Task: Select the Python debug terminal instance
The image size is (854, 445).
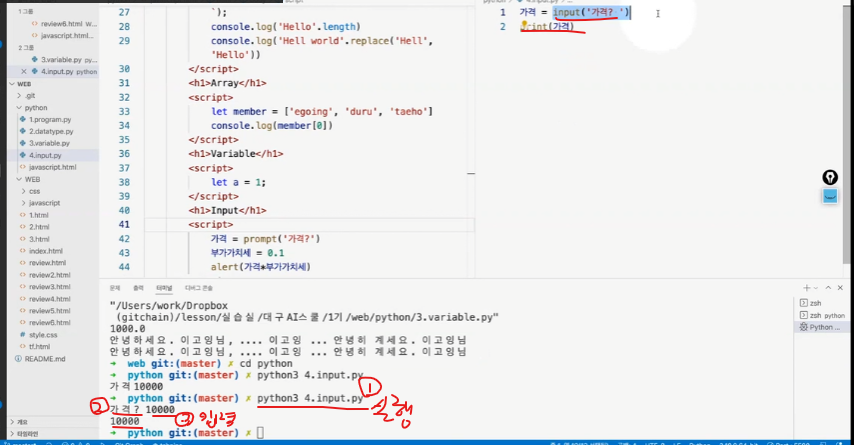Action: 820,327
